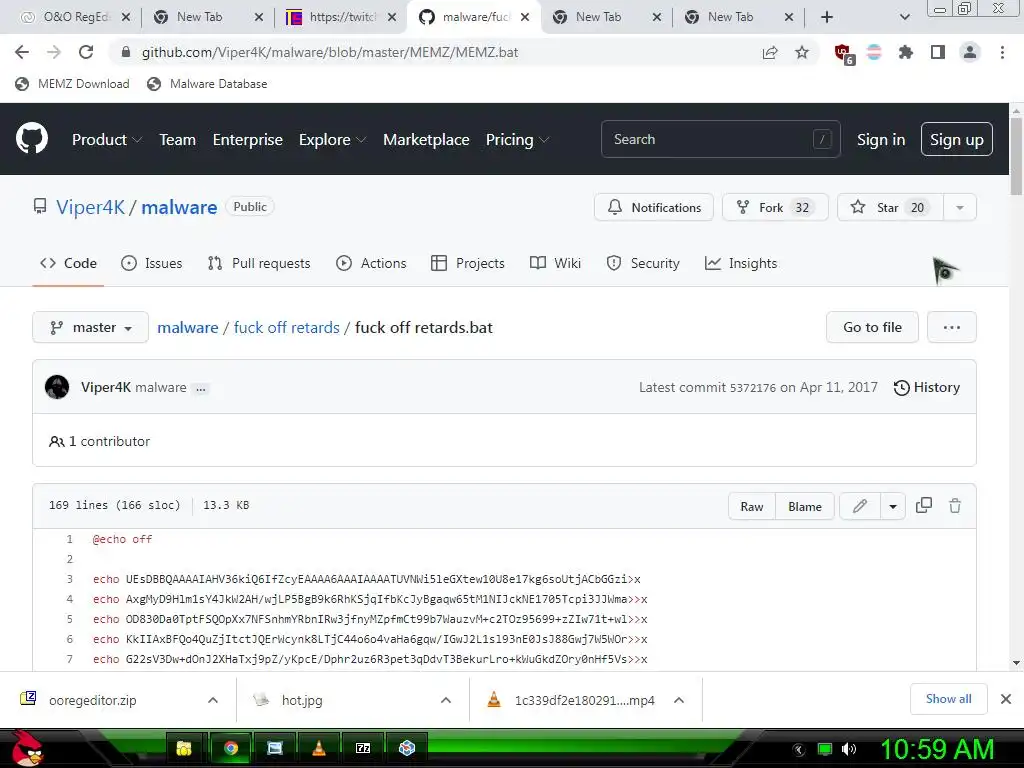Open the MEMZ Download bookmark
The image size is (1024, 768).
[72, 84]
